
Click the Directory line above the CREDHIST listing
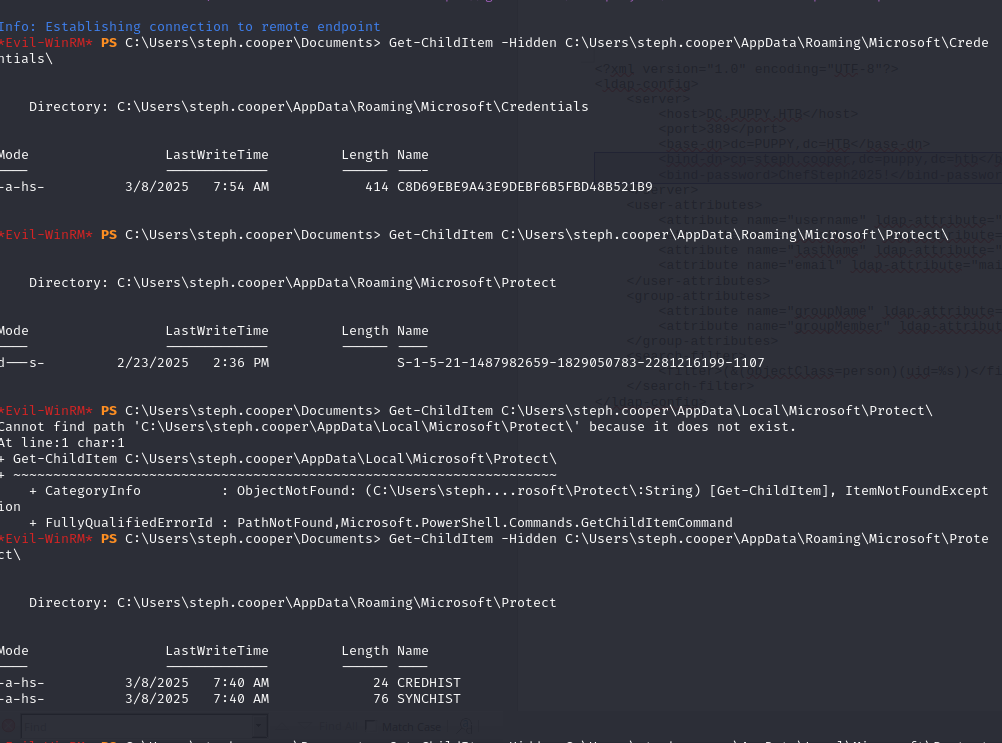pyautogui.click(x=293, y=603)
